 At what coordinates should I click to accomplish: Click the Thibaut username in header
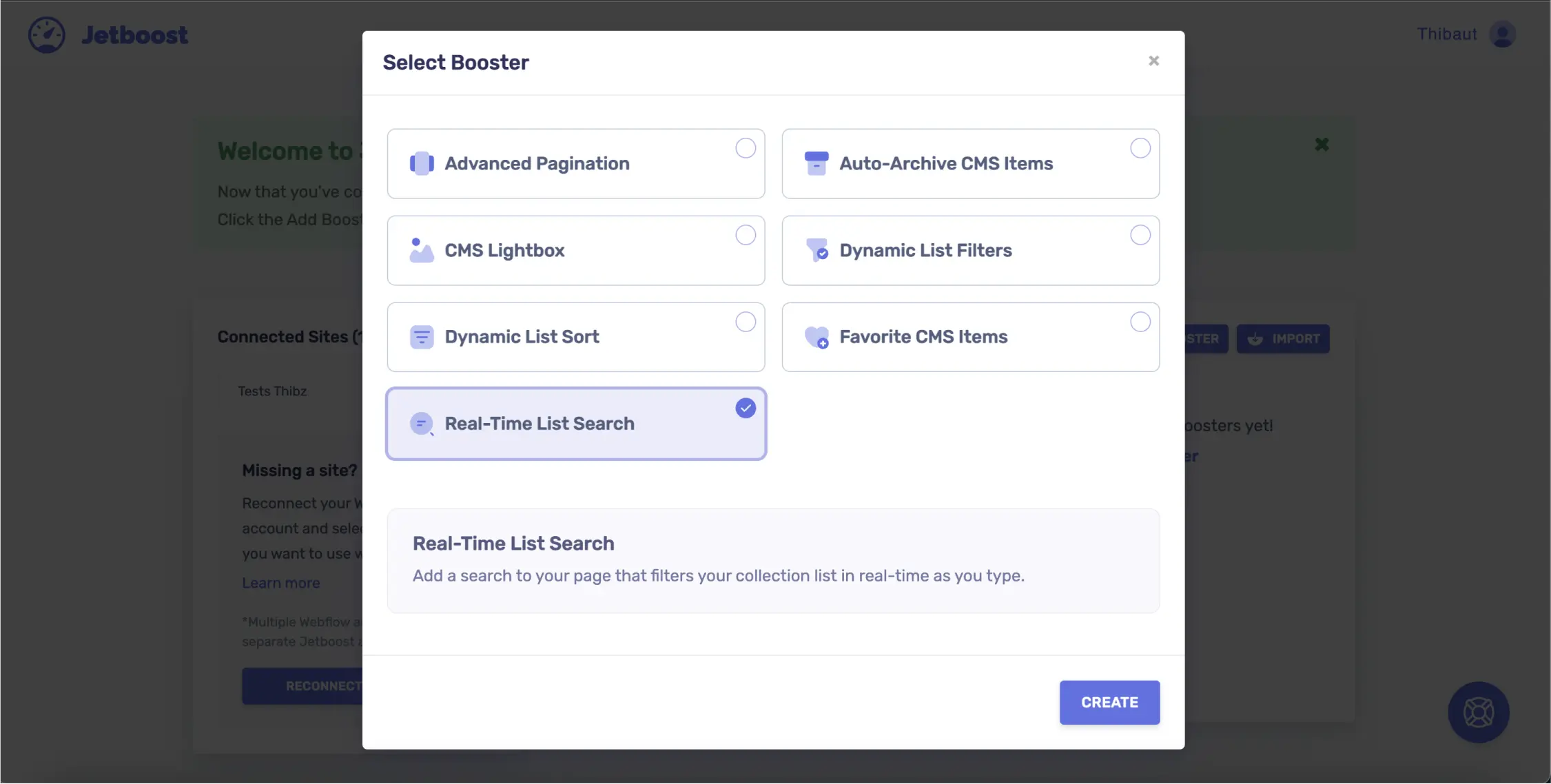pyautogui.click(x=1447, y=34)
